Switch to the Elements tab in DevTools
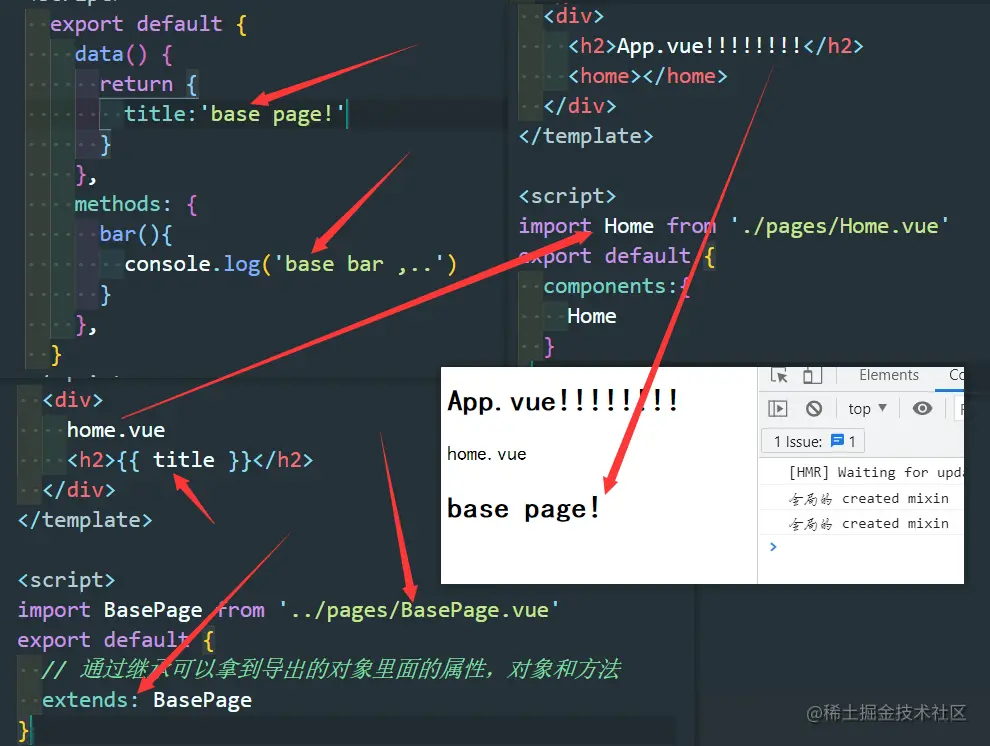Screen dimensions: 990x746 point(888,375)
